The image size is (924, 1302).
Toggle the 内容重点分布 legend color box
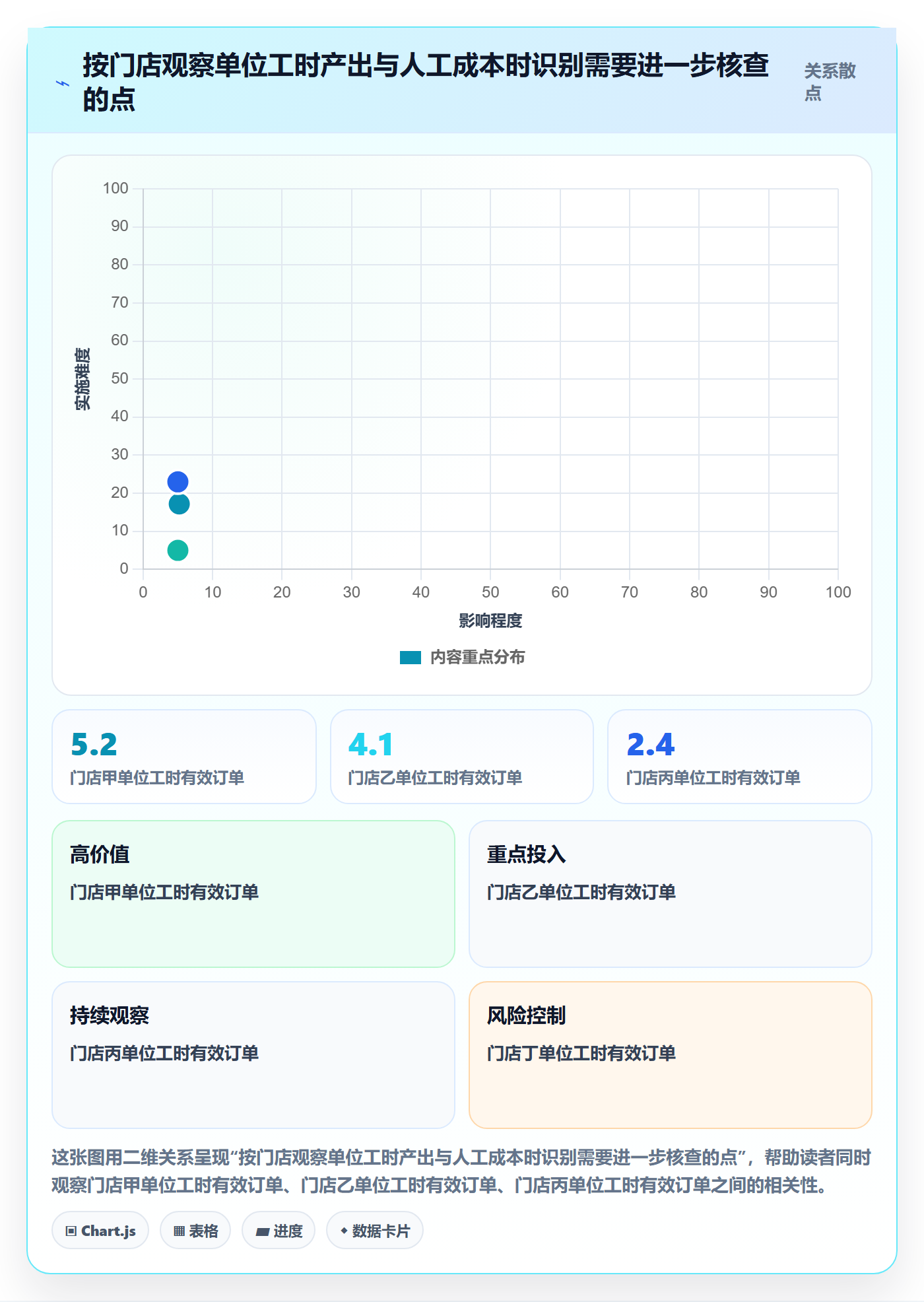click(410, 658)
